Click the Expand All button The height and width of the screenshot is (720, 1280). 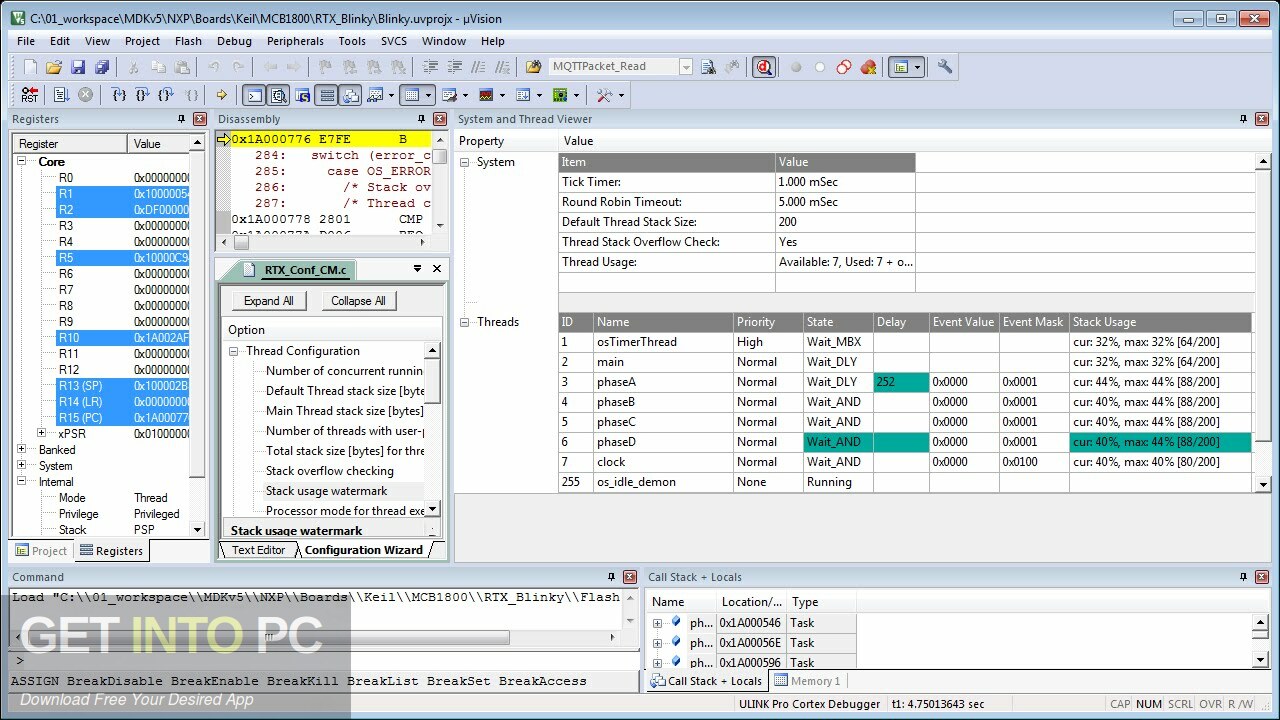point(268,301)
